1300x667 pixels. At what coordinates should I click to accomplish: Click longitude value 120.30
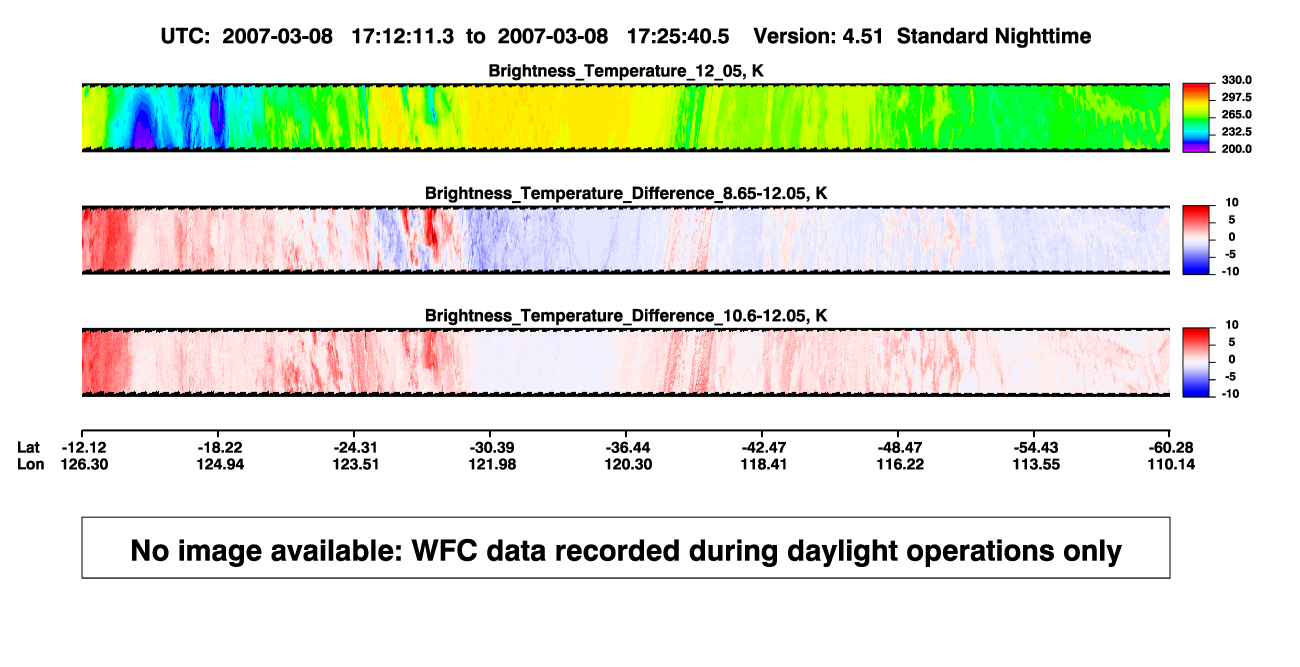point(629,464)
